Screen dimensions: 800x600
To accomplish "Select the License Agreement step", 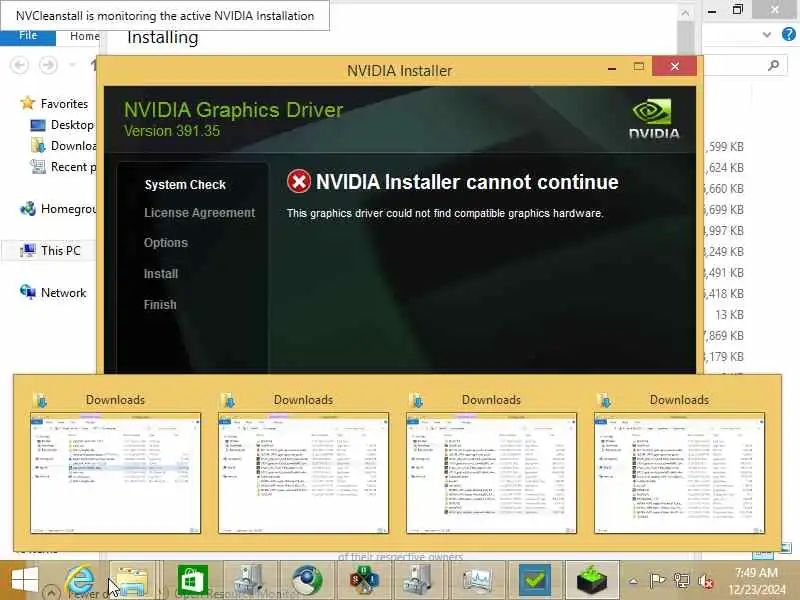I will [199, 213].
